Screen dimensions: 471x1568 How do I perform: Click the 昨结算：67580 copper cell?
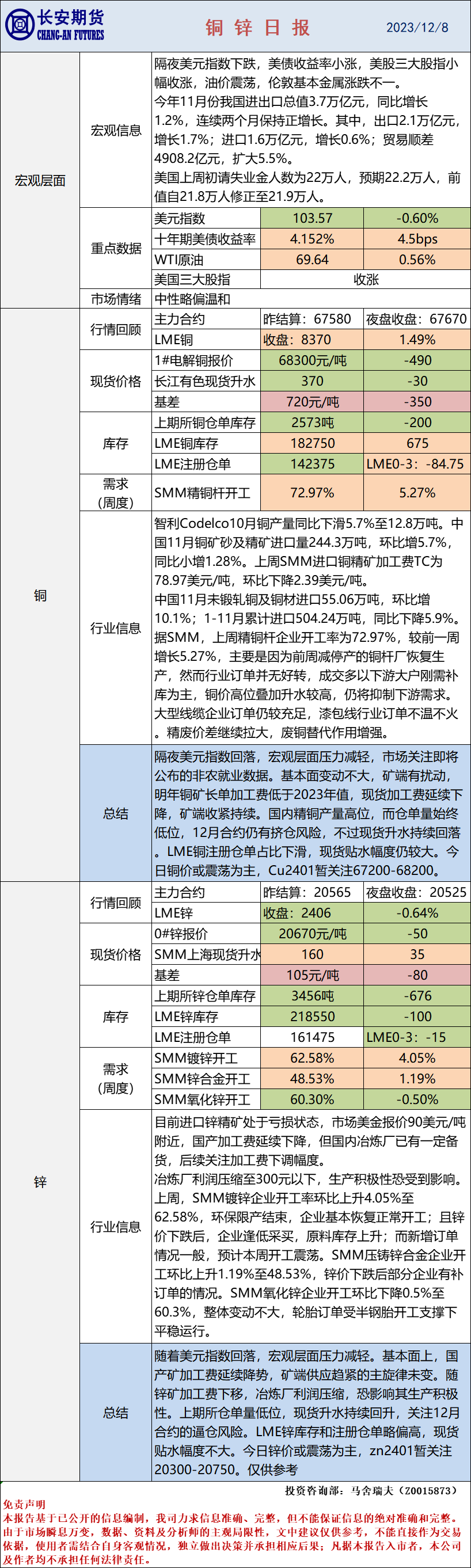[x=312, y=319]
